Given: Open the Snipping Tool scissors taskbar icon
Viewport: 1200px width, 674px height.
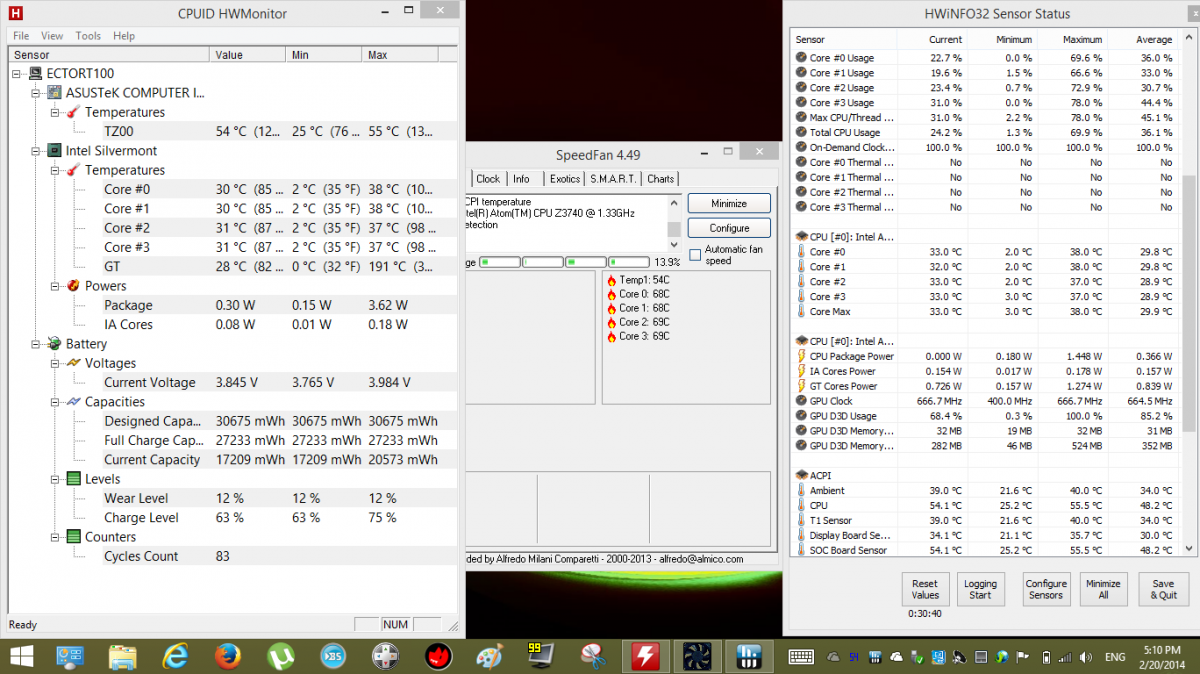Looking at the screenshot, I should 591,656.
